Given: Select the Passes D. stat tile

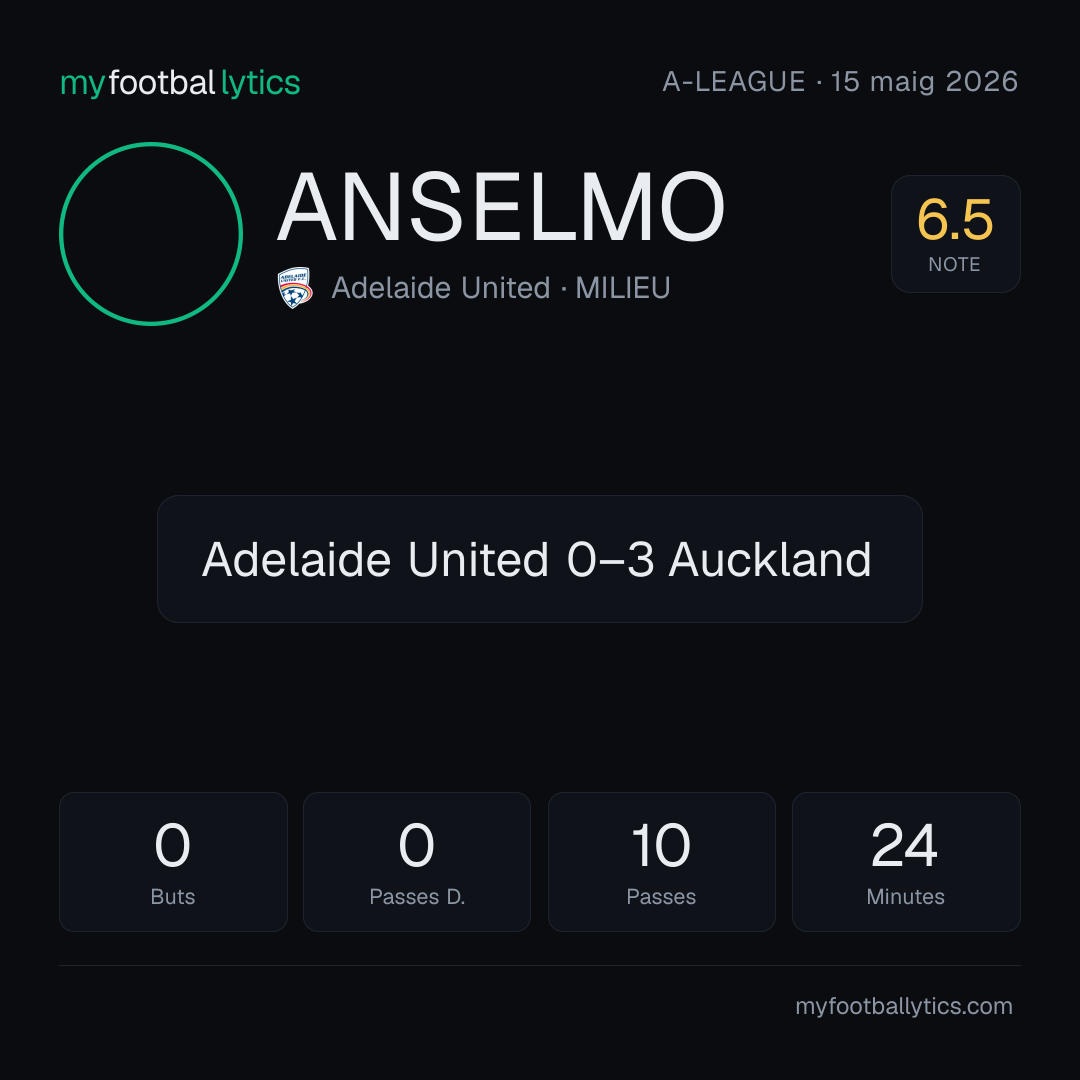Looking at the screenshot, I should click(x=417, y=862).
